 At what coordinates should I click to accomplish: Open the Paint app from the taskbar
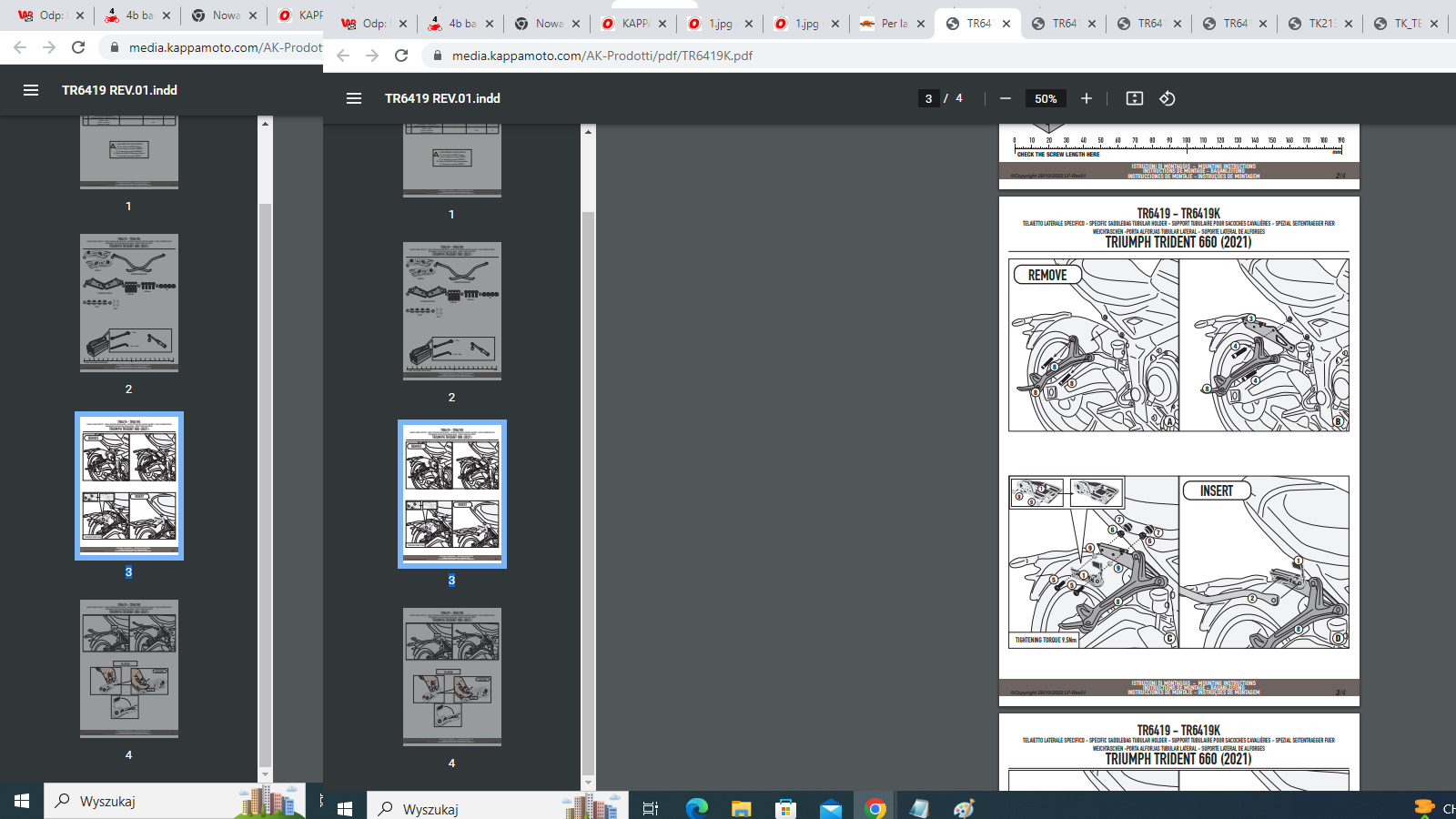coord(964,808)
